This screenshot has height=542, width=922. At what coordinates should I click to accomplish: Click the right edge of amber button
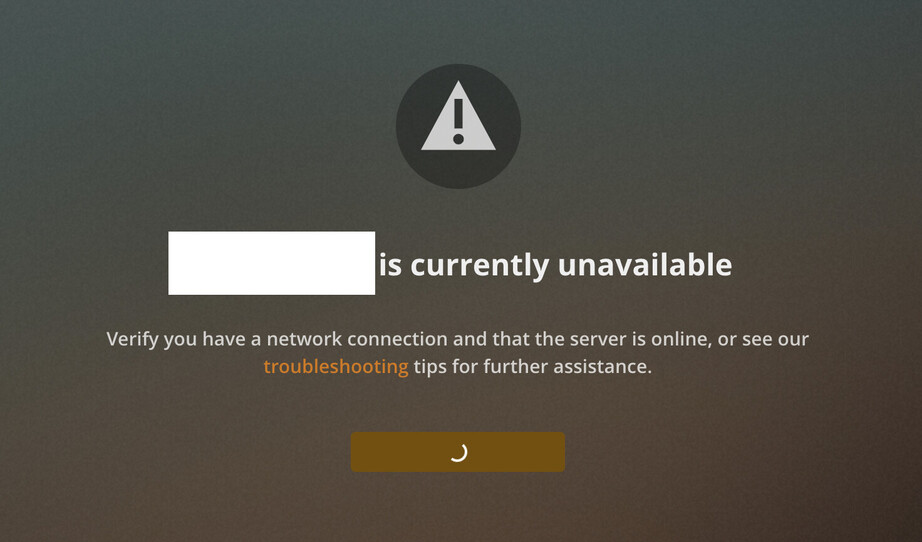click(562, 452)
